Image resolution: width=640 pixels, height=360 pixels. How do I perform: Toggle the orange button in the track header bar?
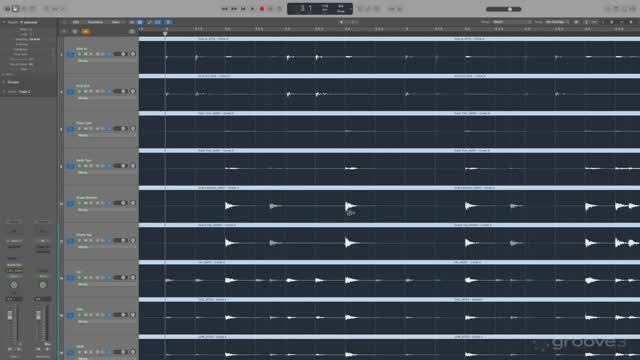click(x=86, y=31)
